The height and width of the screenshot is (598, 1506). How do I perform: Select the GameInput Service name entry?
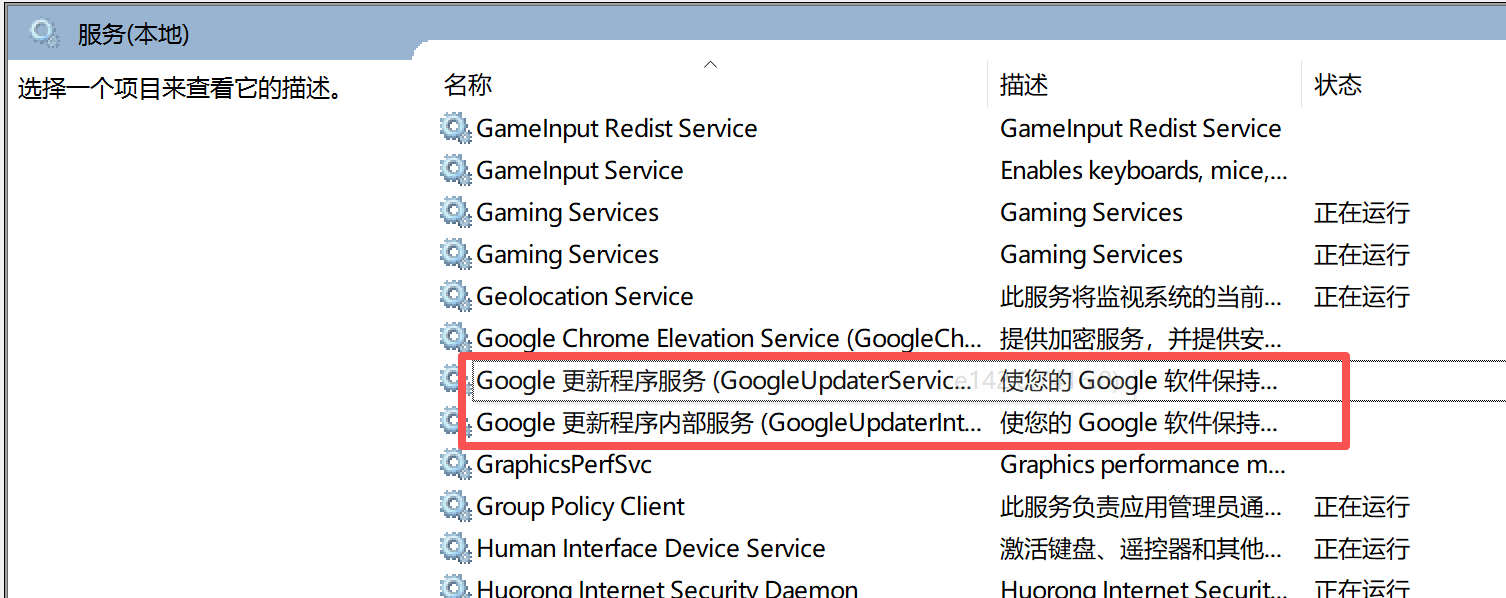pyautogui.click(x=580, y=170)
